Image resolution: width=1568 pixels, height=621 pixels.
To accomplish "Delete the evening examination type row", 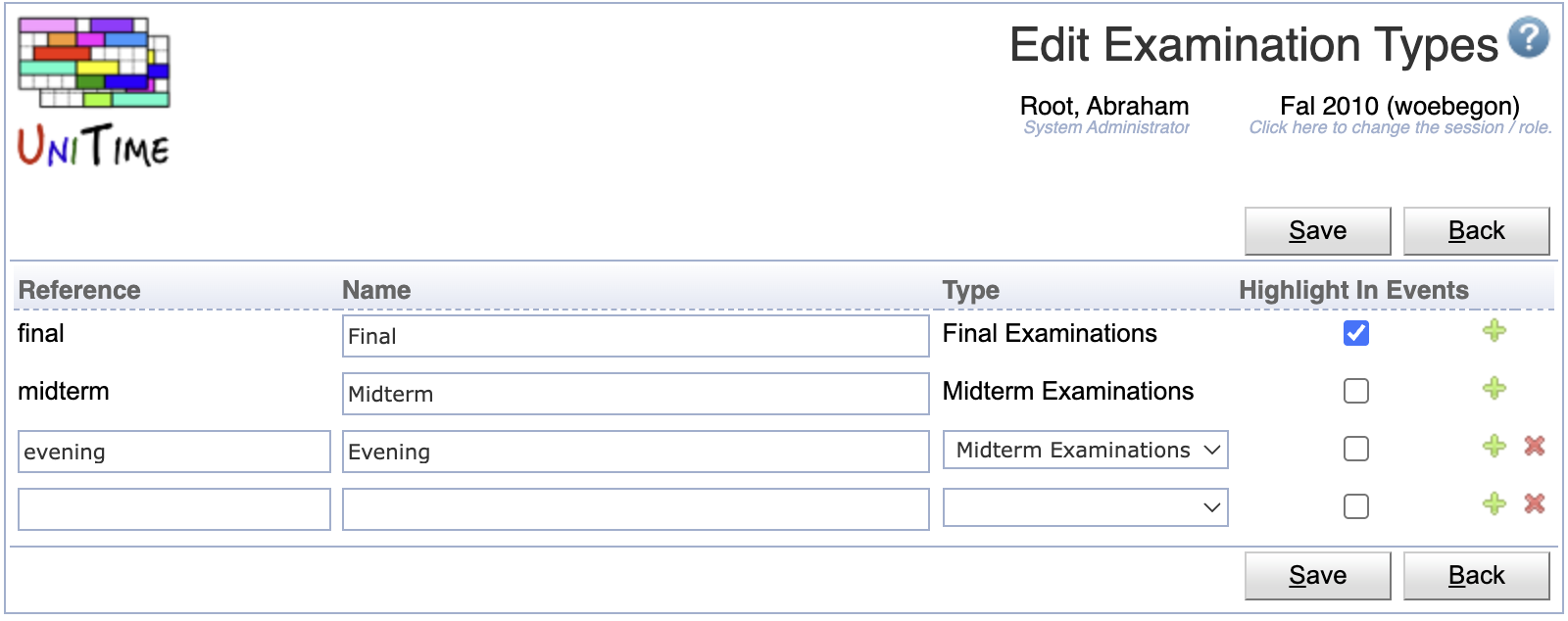I will [x=1535, y=446].
